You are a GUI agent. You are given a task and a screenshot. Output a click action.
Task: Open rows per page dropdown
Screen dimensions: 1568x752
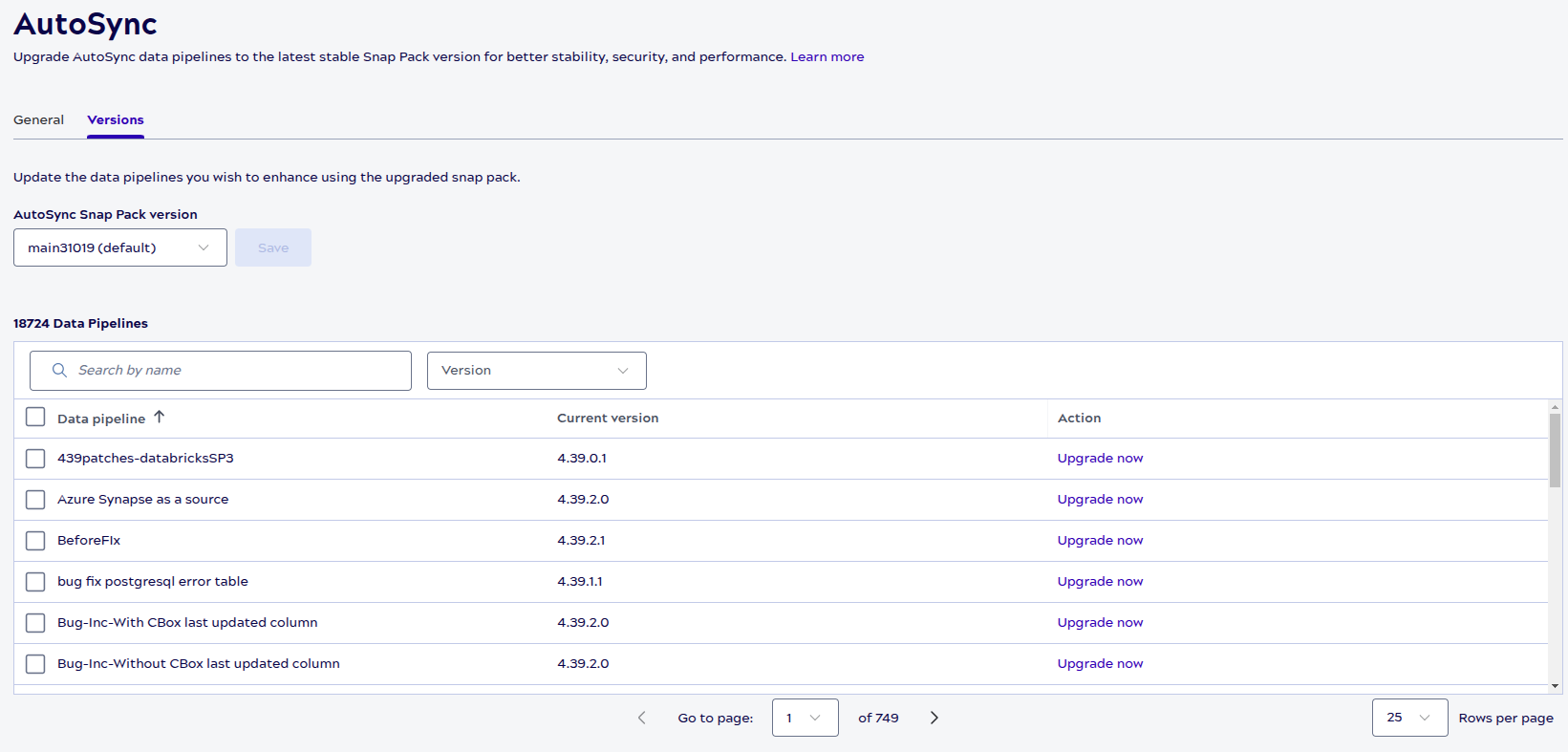1409,718
